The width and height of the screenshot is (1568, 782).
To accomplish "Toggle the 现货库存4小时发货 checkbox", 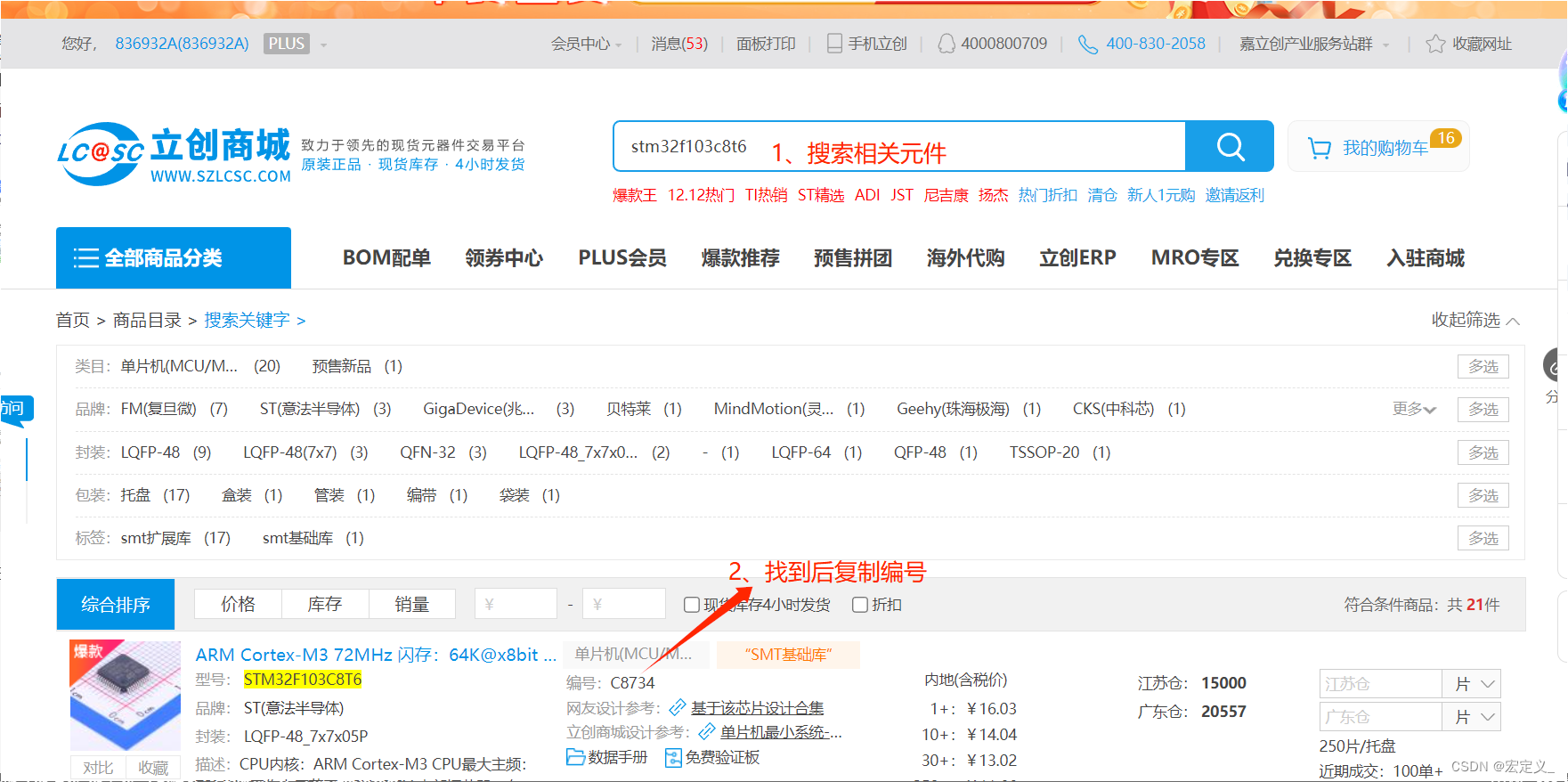I will pyautogui.click(x=692, y=605).
